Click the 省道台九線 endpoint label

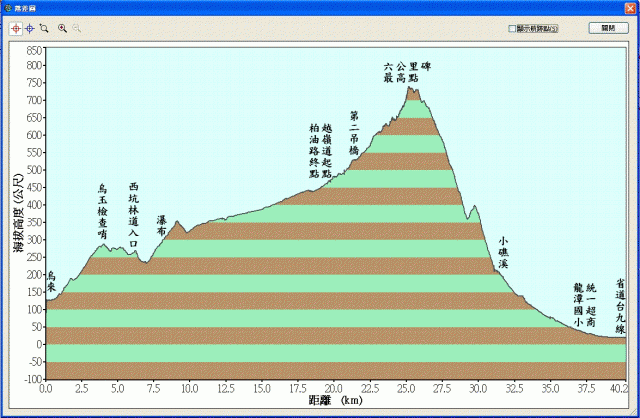coord(620,307)
